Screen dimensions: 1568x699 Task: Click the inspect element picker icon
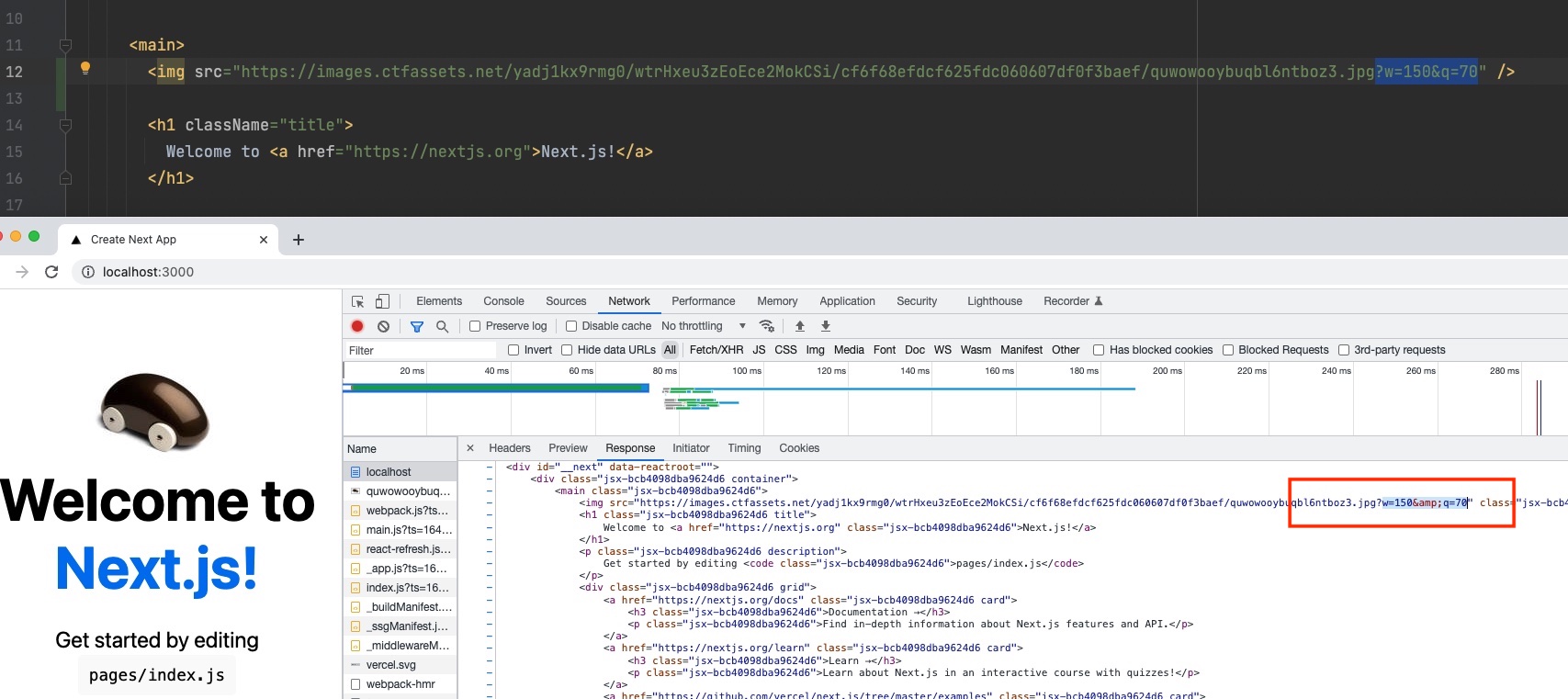[x=357, y=301]
